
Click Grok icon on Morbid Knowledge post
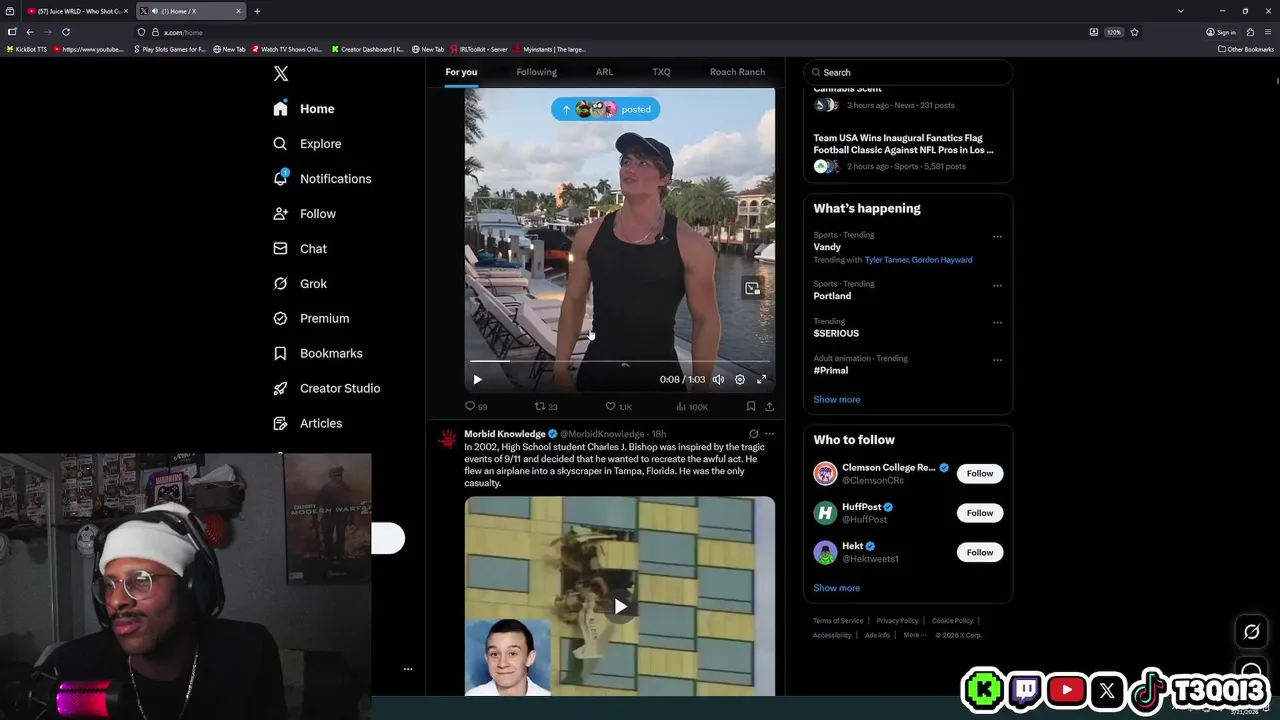click(x=754, y=434)
